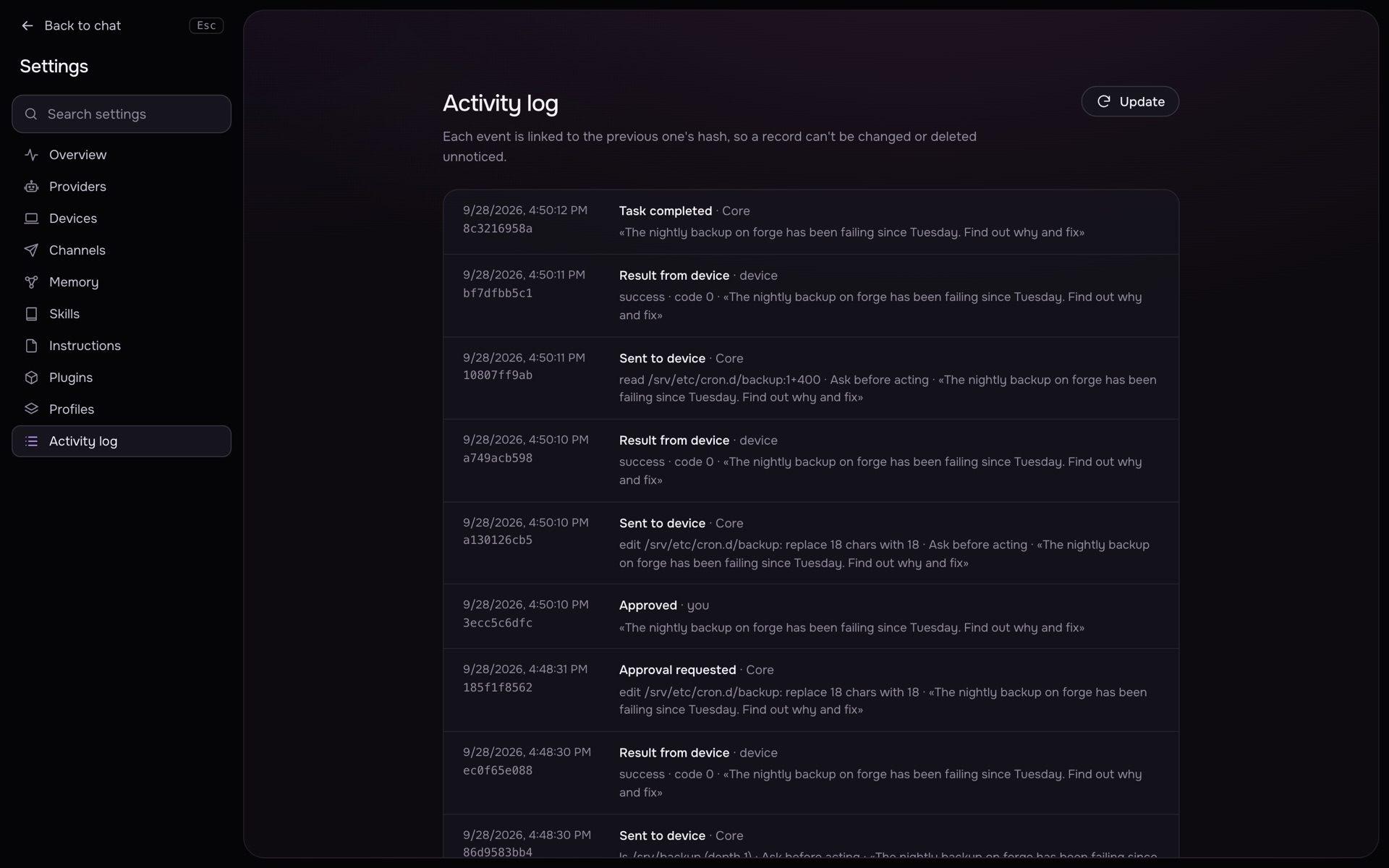The image size is (1389, 868).
Task: Click timestamp 9/28/2026, 4:50:12 PM
Action: click(525, 210)
